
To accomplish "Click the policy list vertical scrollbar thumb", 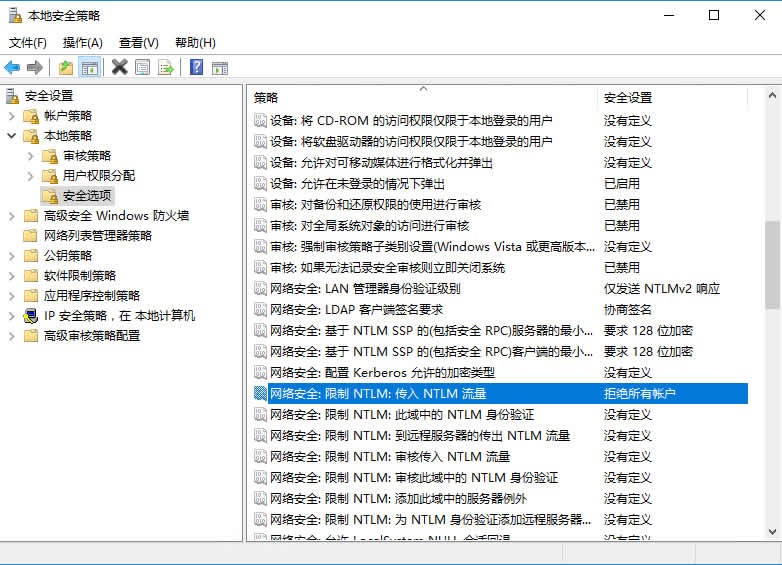I will (x=772, y=265).
